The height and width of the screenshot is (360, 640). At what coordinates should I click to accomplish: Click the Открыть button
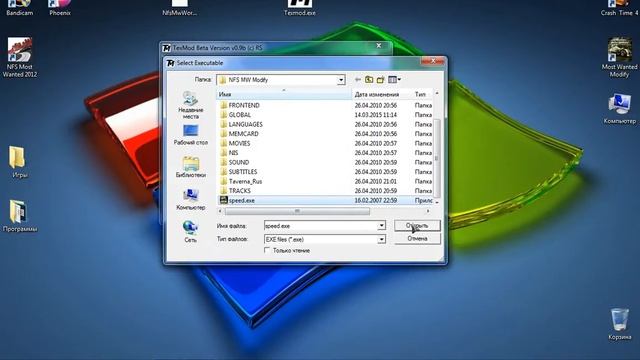417,225
